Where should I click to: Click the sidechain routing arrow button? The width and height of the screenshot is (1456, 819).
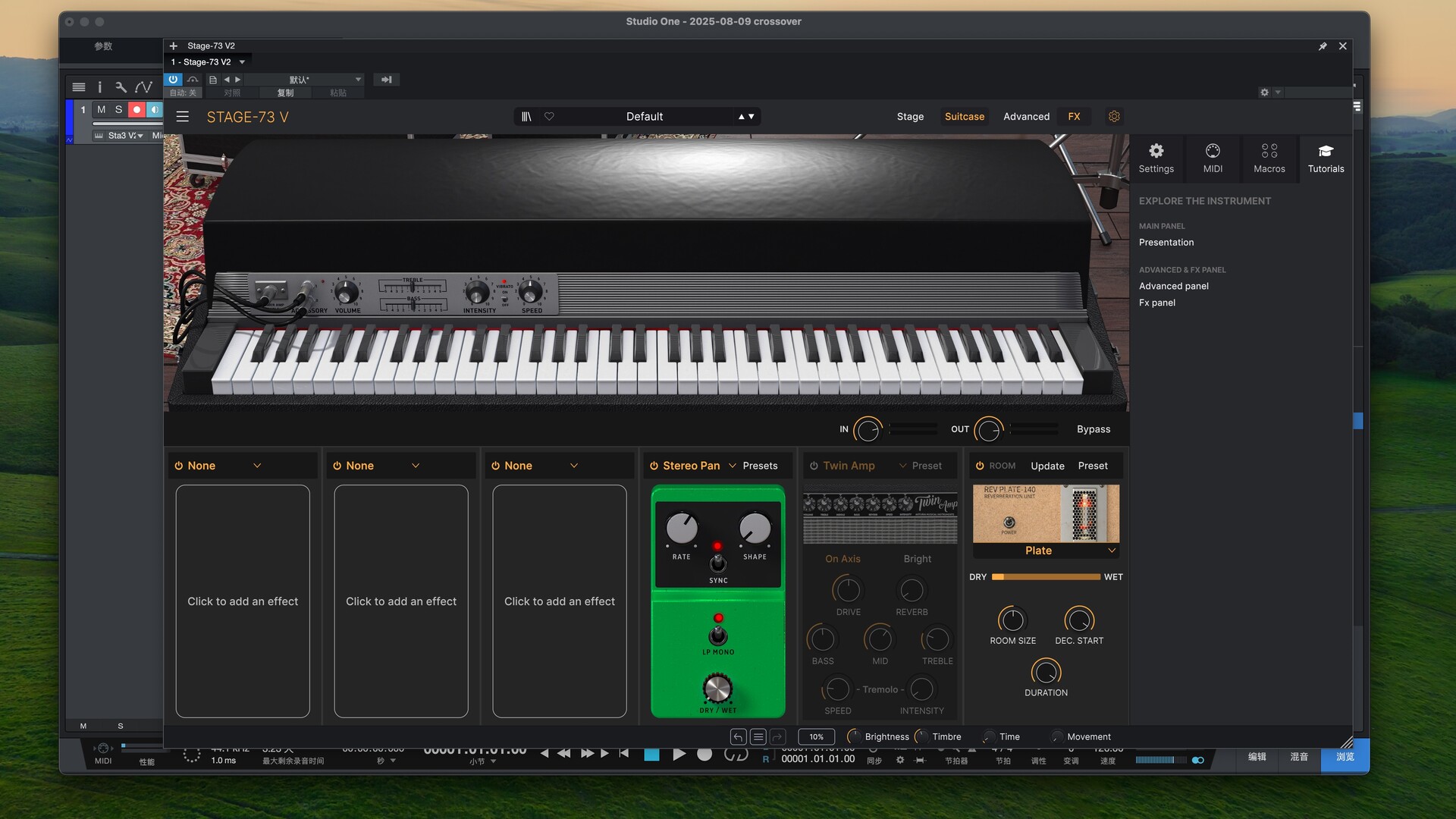point(387,80)
